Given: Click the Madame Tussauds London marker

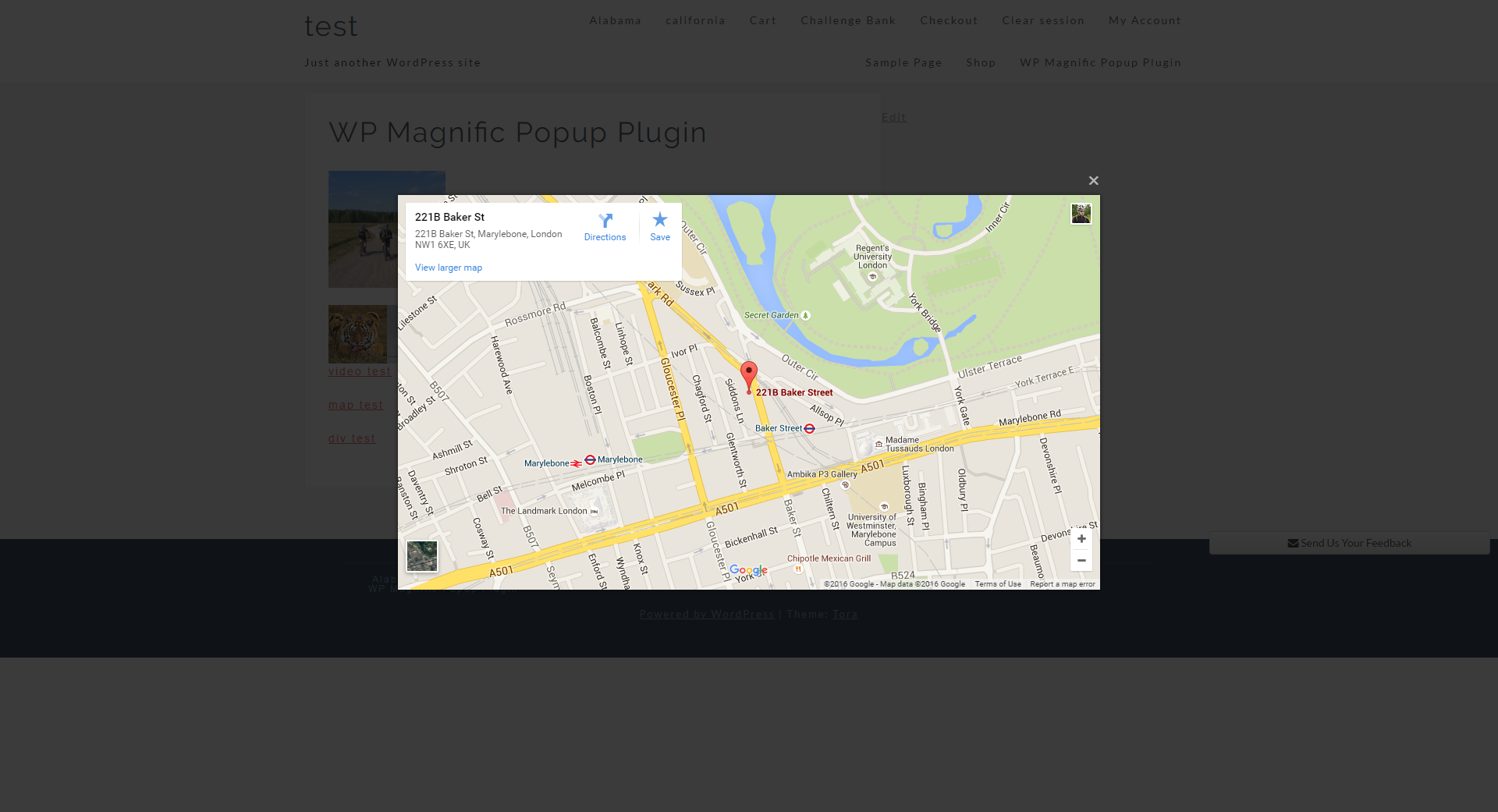Looking at the screenshot, I should click(x=879, y=444).
